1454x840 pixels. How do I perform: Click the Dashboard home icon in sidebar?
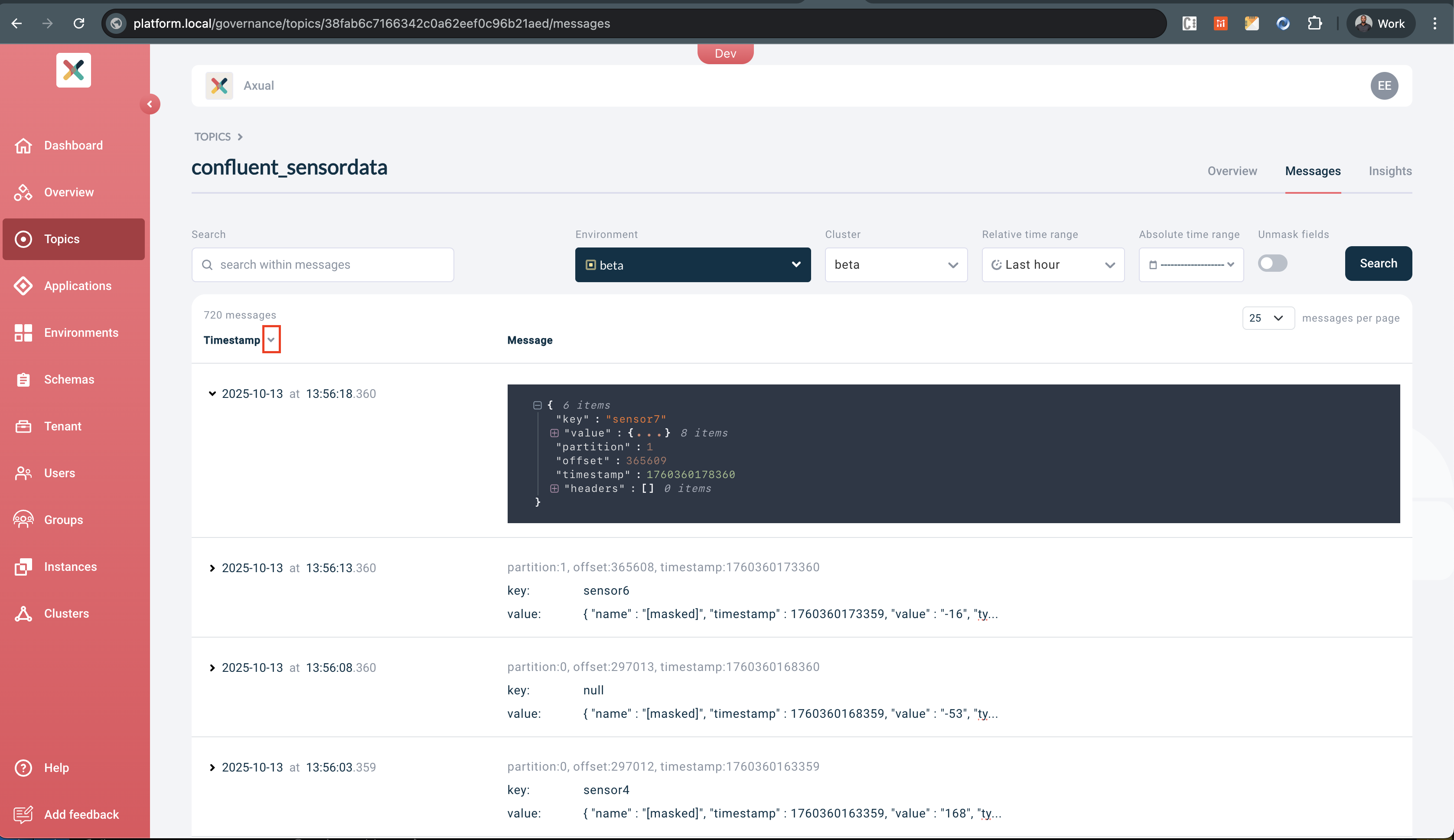23,145
